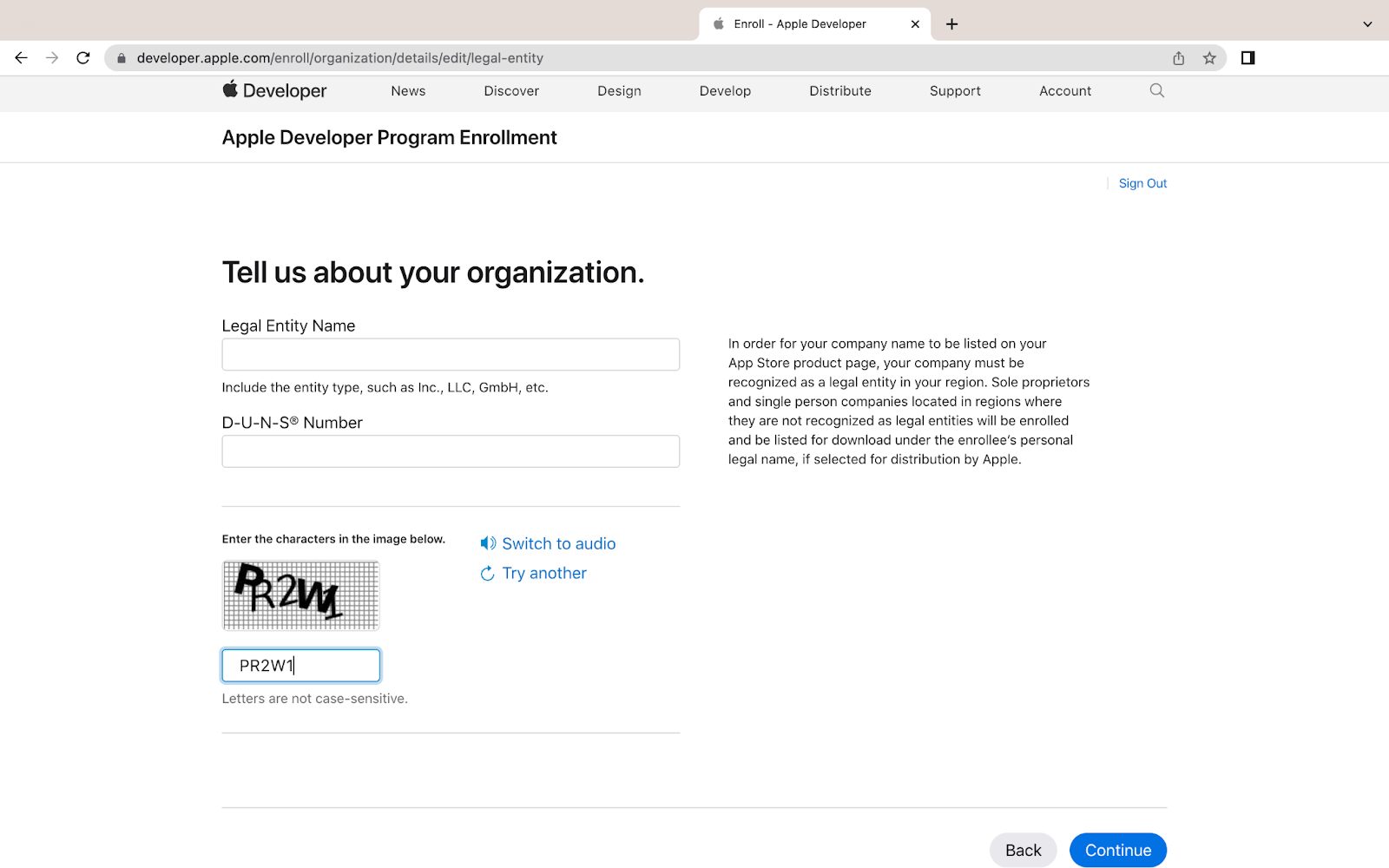
Task: Close the Enroll - Apple Developer tab
Action: pyautogui.click(x=915, y=24)
